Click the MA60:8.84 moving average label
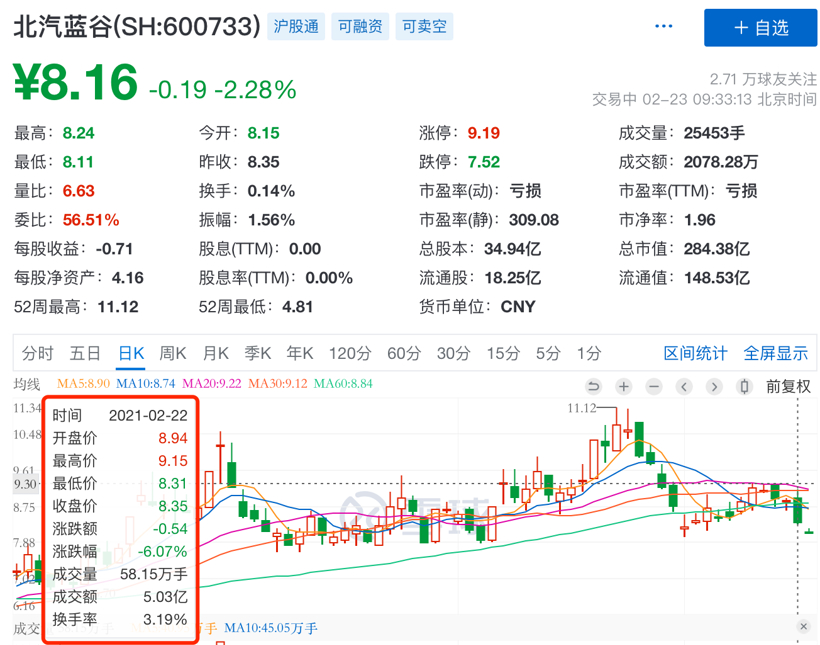This screenshot has width=820, height=645. tap(343, 383)
